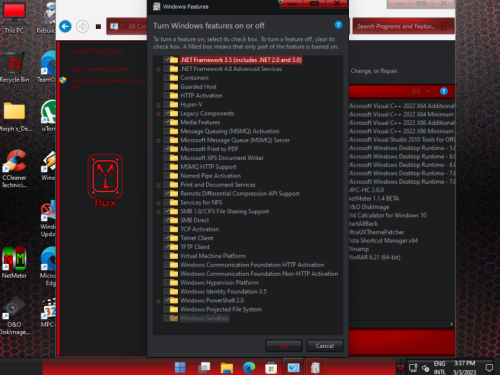The width and height of the screenshot is (500, 375).
Task: Click the help icon in Programs list toolbar
Action: (x=444, y=91)
